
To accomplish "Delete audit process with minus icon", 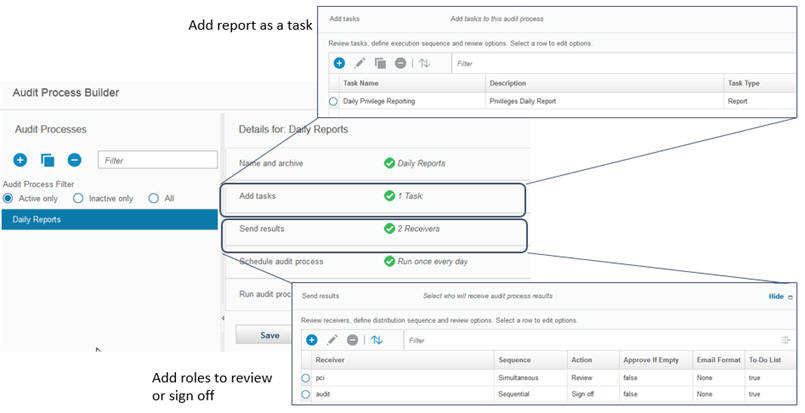I will point(74,160).
